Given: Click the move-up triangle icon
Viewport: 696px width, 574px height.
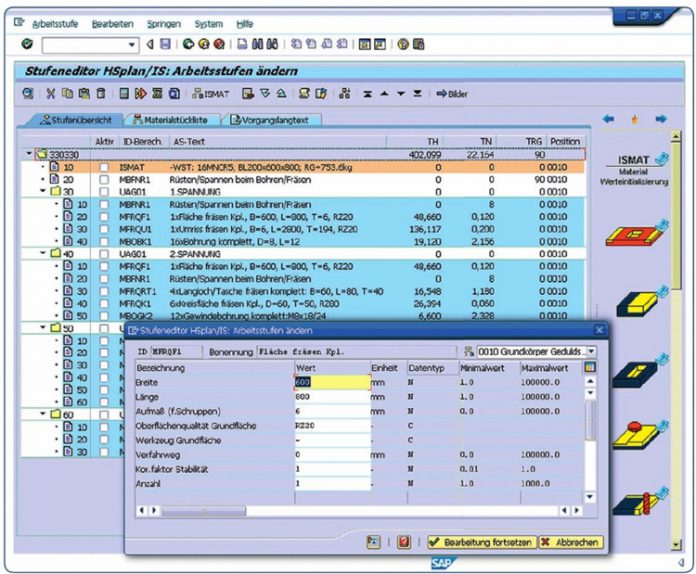Looking at the screenshot, I should pyautogui.click(x=384, y=94).
